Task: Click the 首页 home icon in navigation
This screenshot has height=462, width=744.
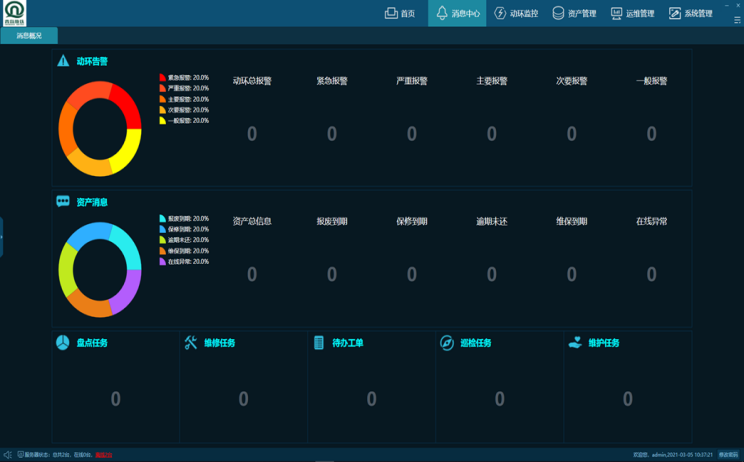Action: [391, 13]
